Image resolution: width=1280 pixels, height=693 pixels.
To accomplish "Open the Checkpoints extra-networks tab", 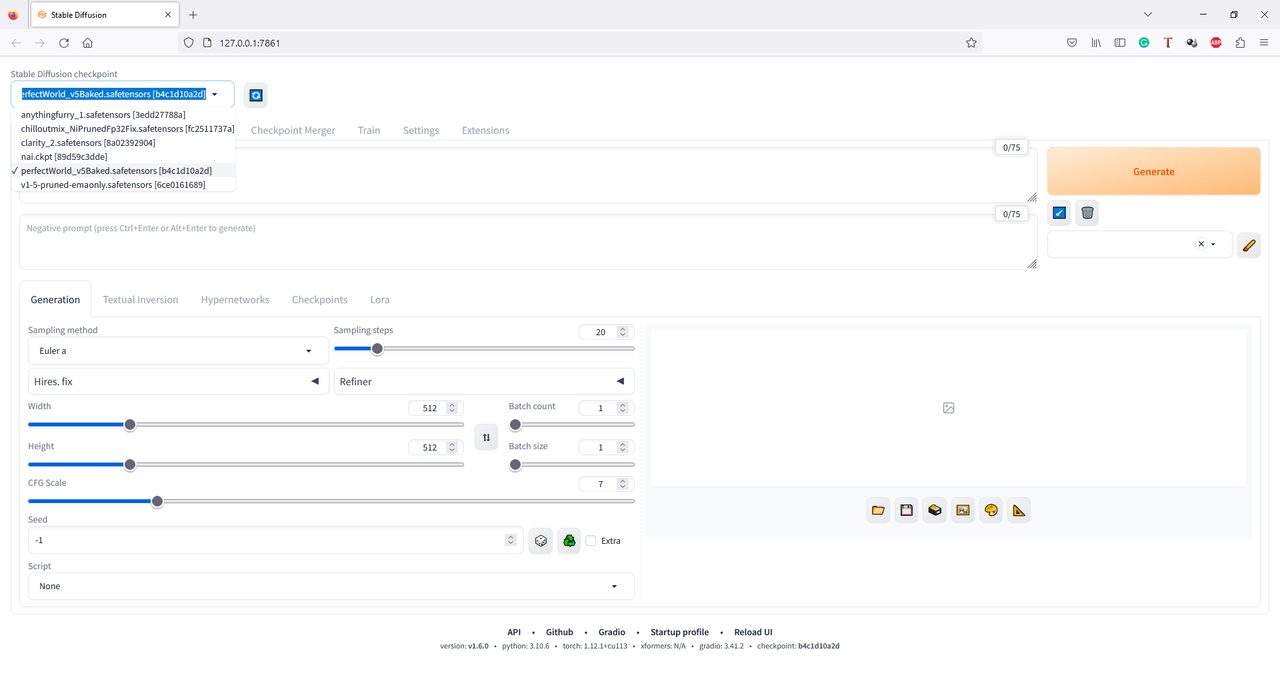I will pyautogui.click(x=320, y=300).
